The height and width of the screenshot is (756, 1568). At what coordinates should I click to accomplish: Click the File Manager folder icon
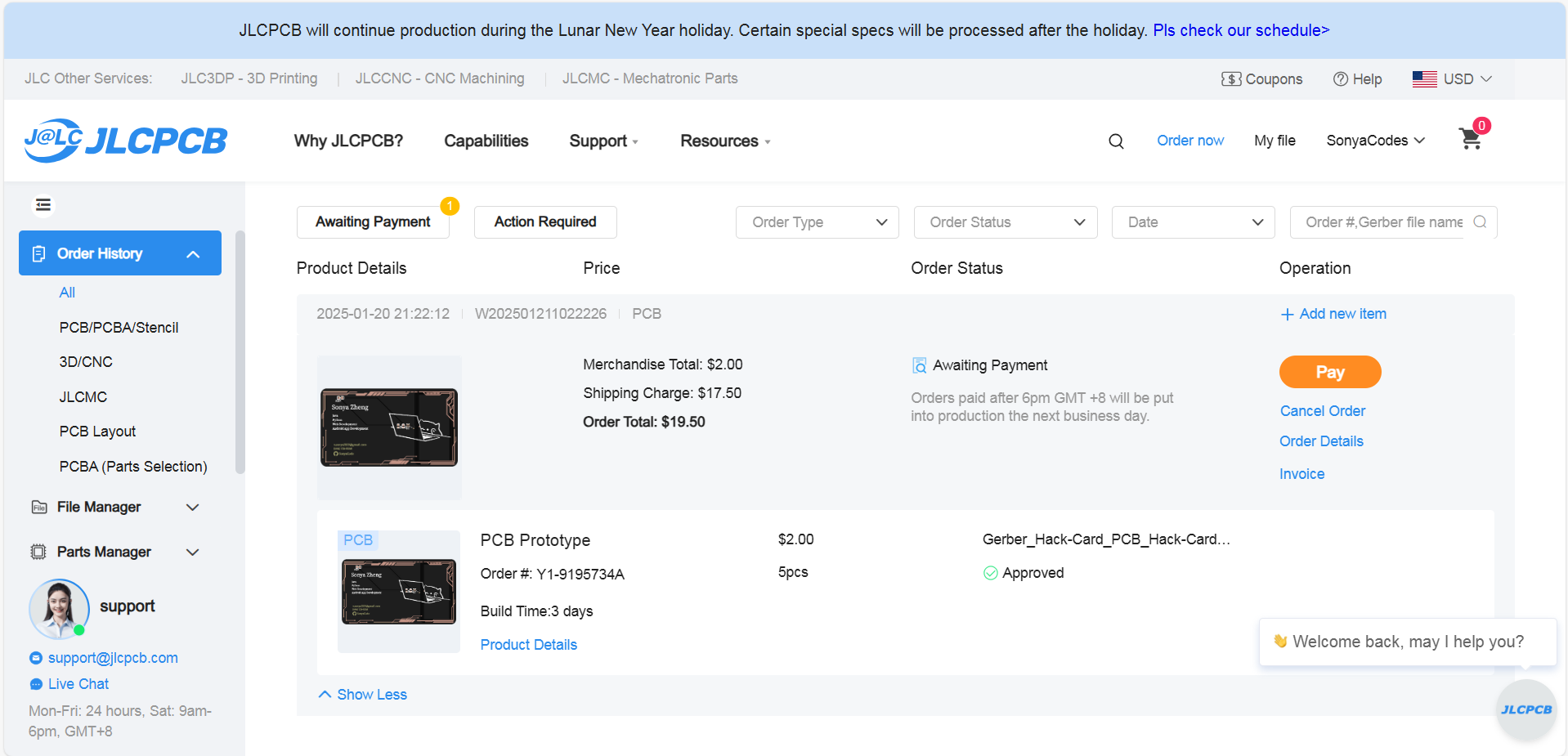click(x=38, y=508)
